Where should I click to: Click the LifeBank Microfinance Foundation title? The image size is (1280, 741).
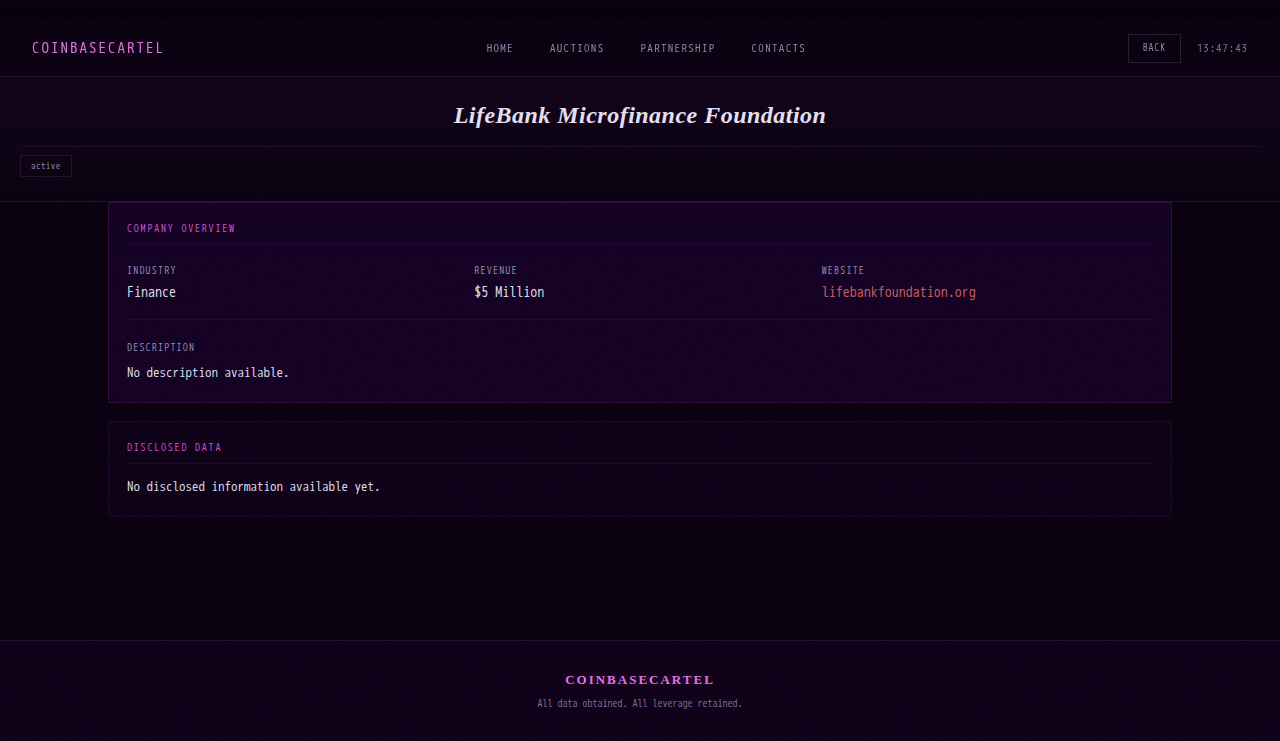click(x=640, y=115)
